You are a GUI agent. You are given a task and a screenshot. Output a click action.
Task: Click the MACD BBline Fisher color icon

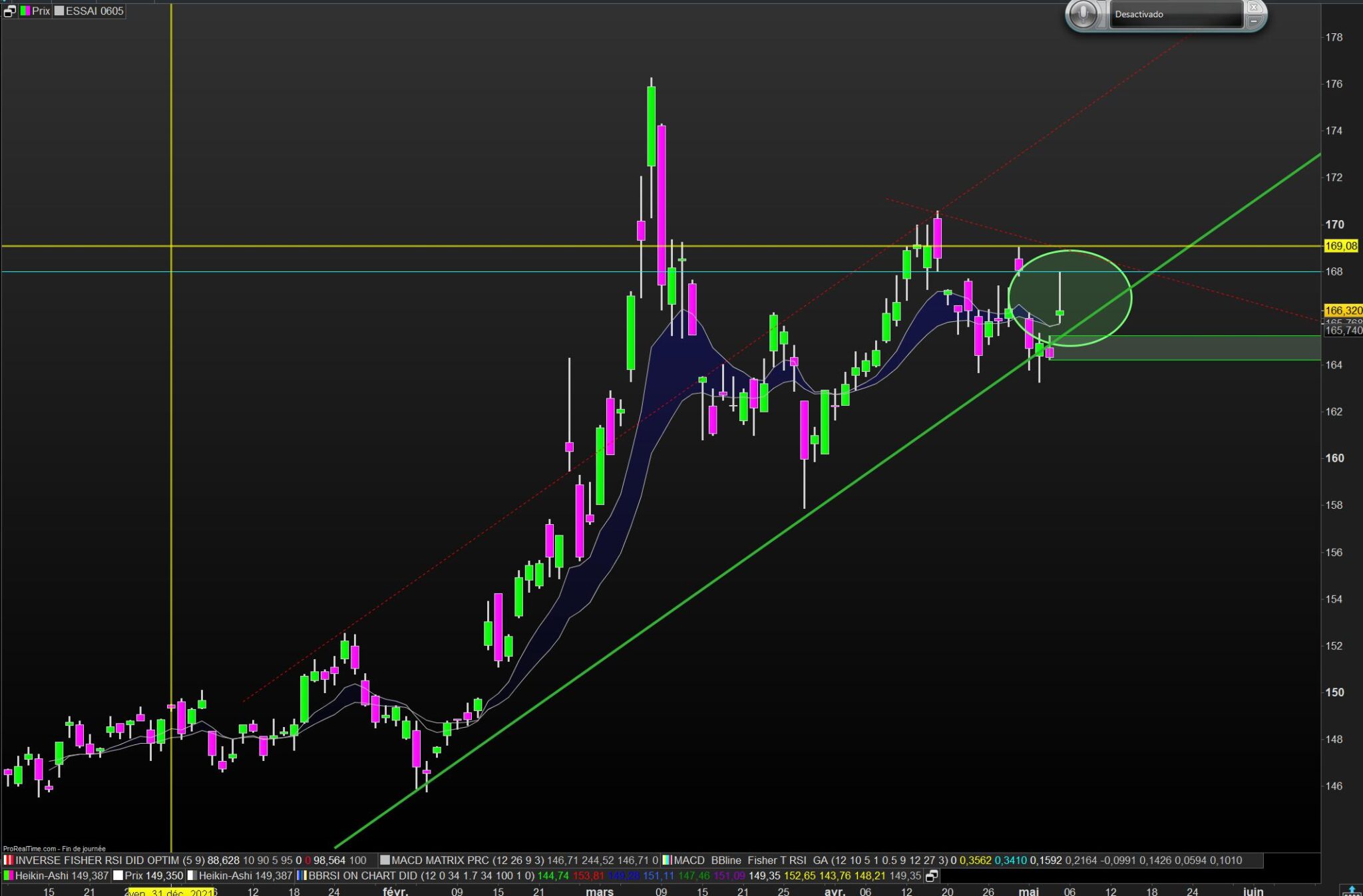point(666,860)
